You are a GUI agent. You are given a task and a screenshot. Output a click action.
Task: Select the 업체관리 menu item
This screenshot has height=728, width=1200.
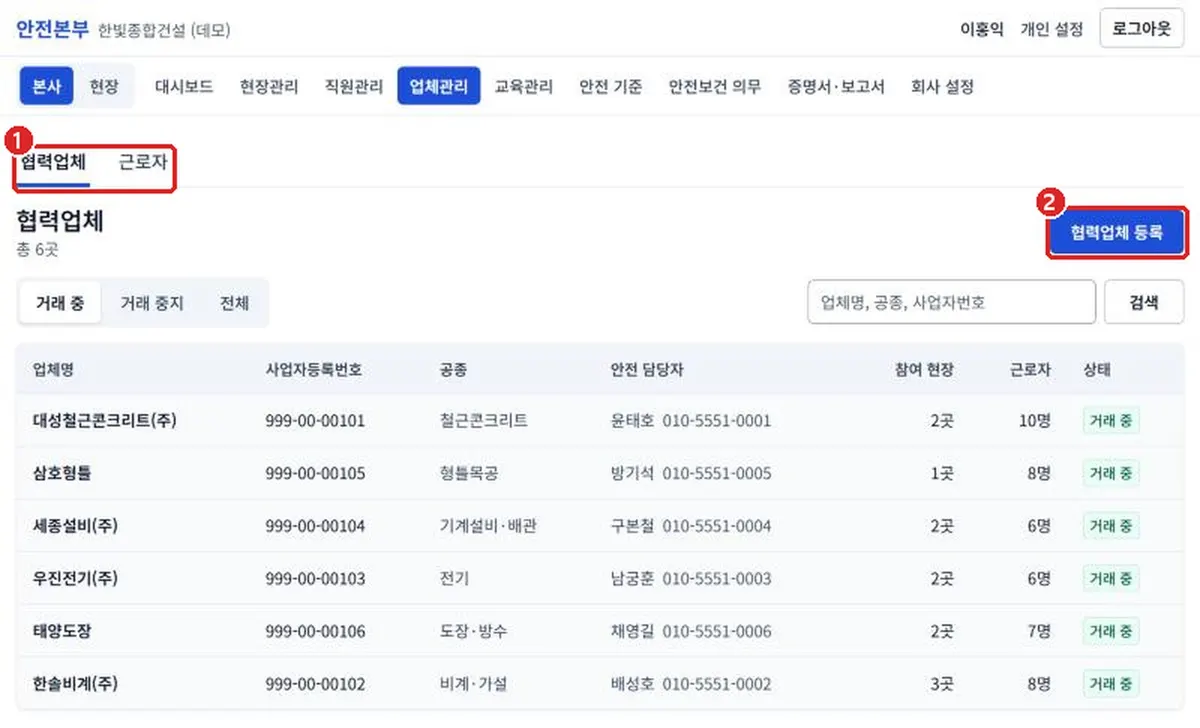click(x=438, y=86)
